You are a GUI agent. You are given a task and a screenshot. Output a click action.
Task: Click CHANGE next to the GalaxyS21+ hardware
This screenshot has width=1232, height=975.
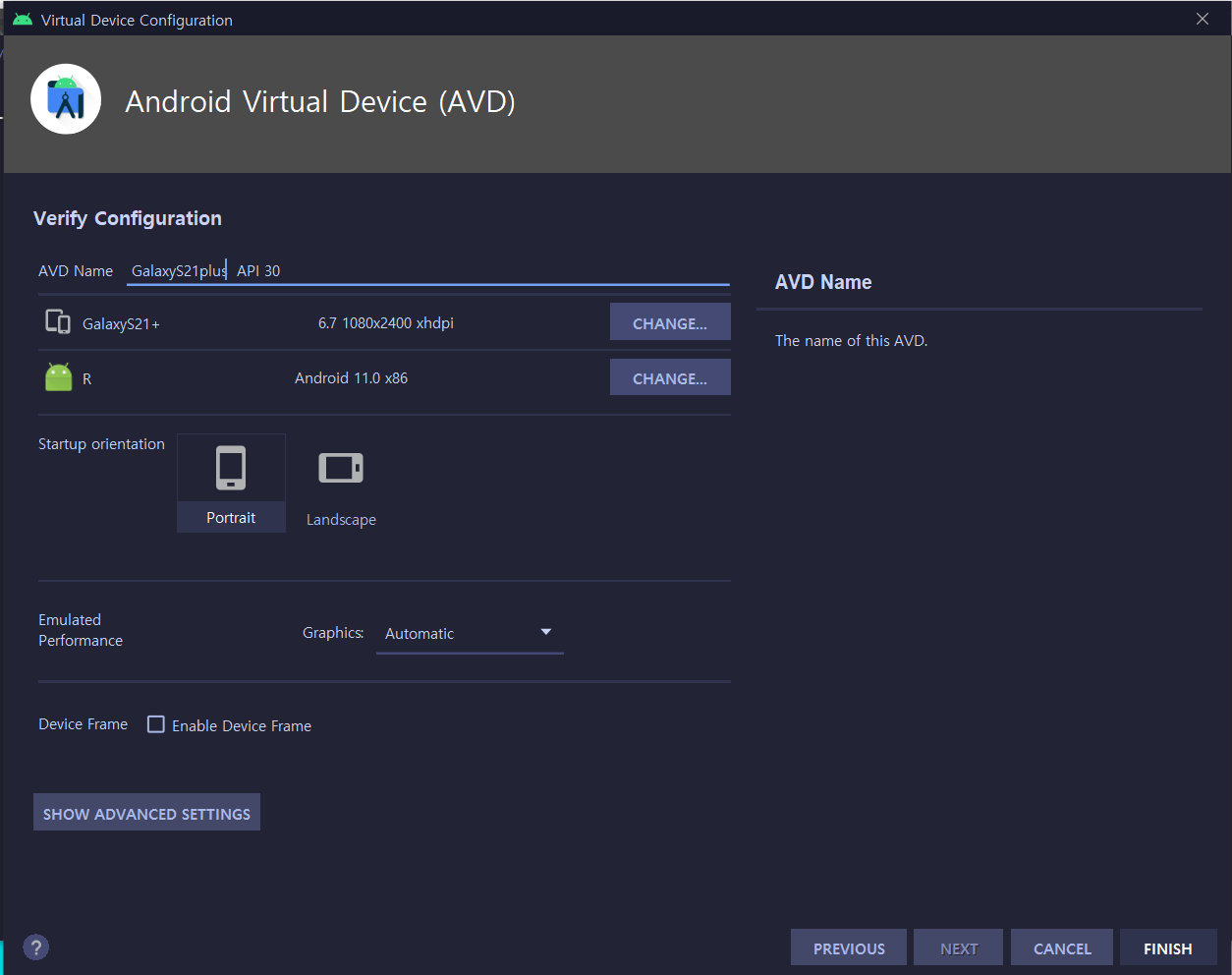(x=670, y=321)
